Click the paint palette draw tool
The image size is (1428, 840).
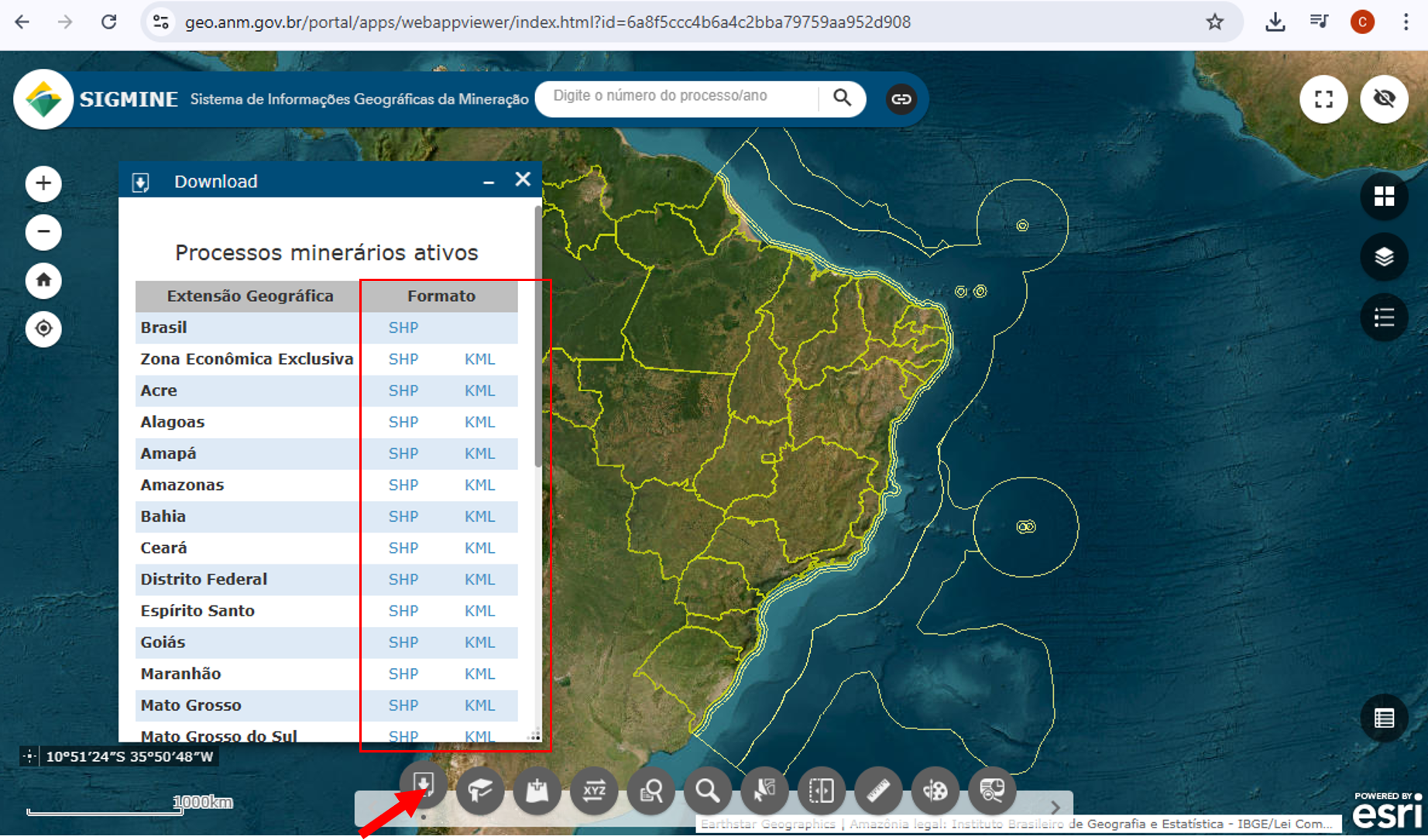point(935,790)
